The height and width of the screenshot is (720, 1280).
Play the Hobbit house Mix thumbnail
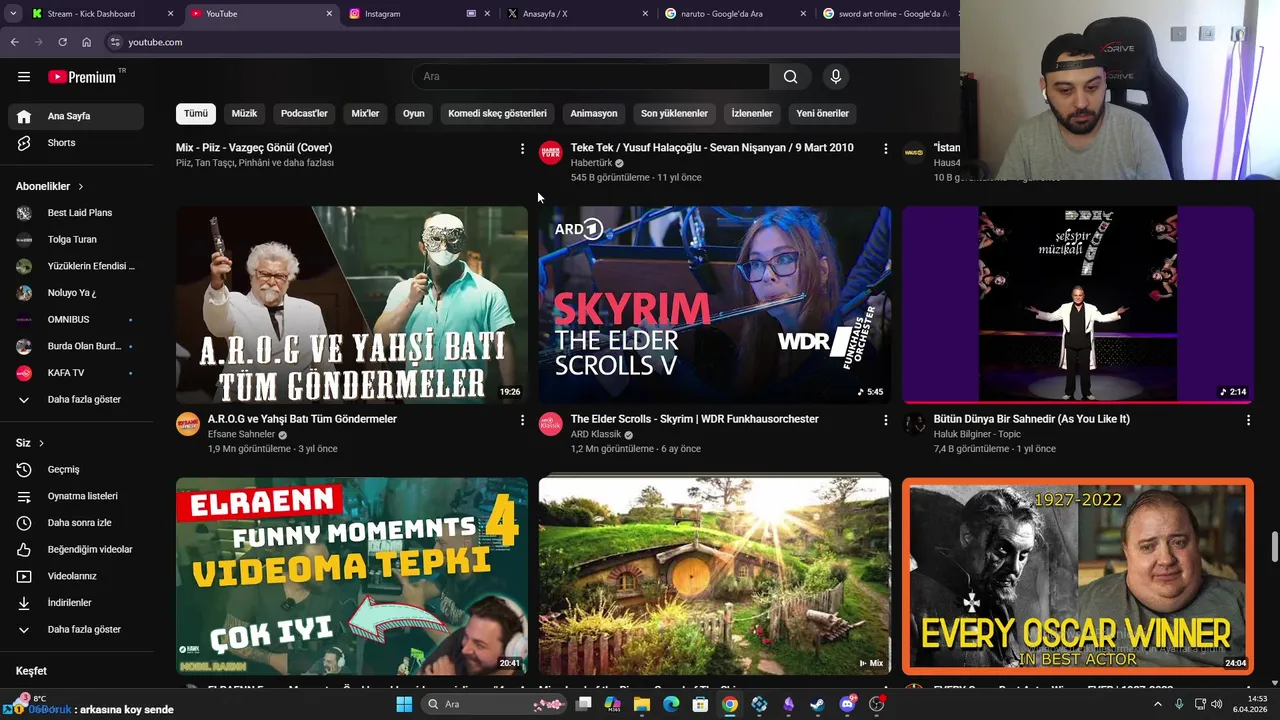(715, 576)
